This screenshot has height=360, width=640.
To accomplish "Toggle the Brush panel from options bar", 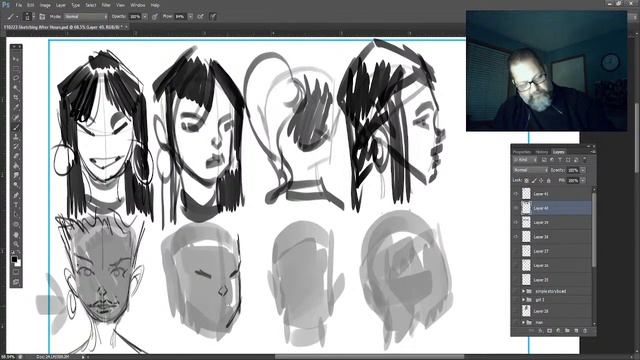I will [x=42, y=17].
